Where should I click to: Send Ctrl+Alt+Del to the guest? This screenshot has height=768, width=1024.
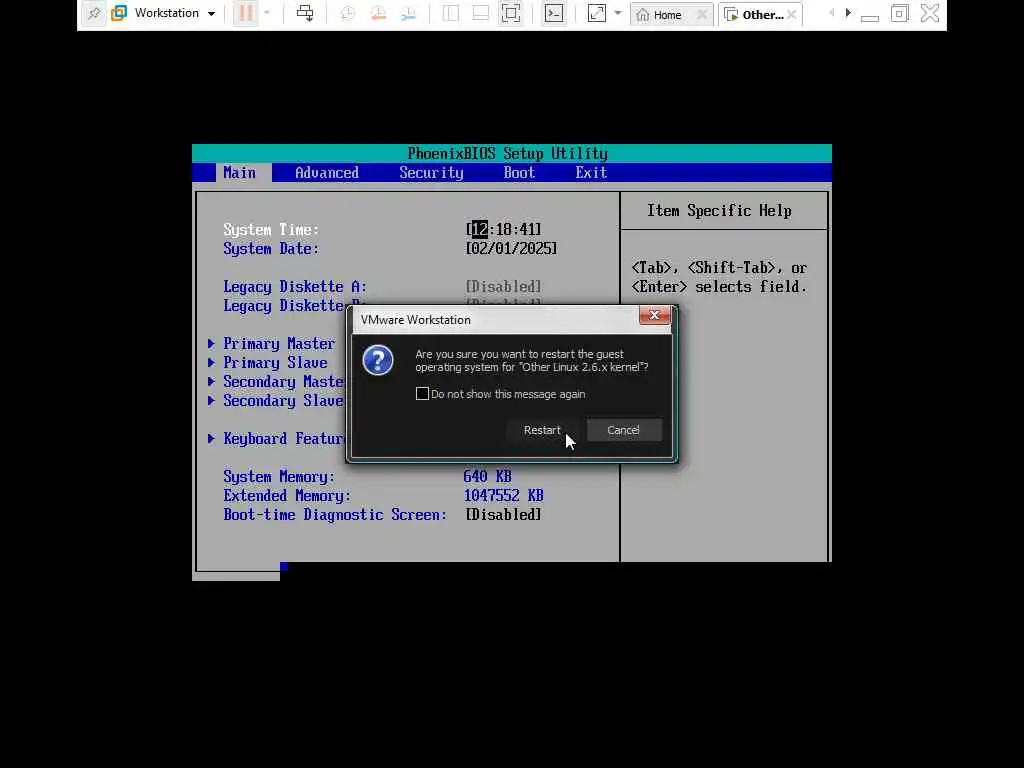305,13
